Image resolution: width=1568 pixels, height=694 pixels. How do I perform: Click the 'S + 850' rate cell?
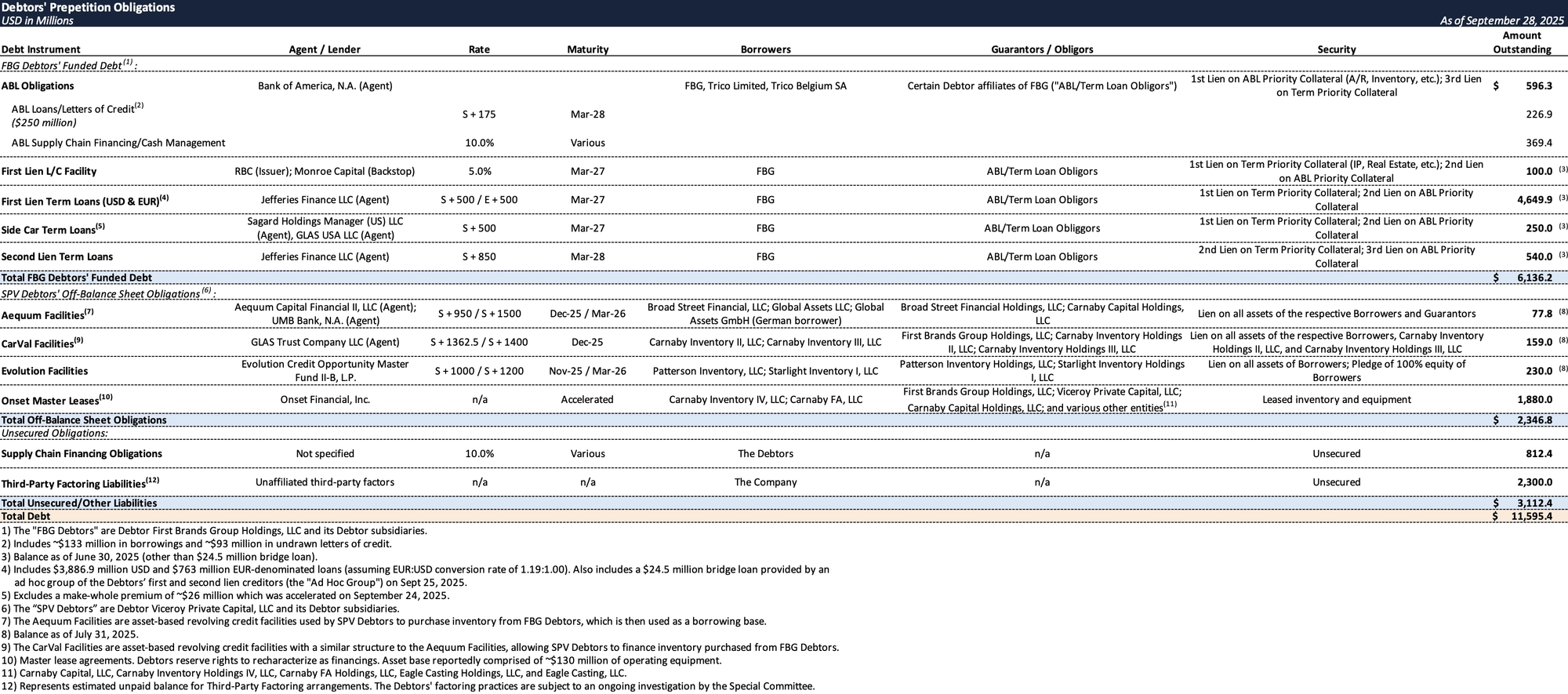[479, 257]
